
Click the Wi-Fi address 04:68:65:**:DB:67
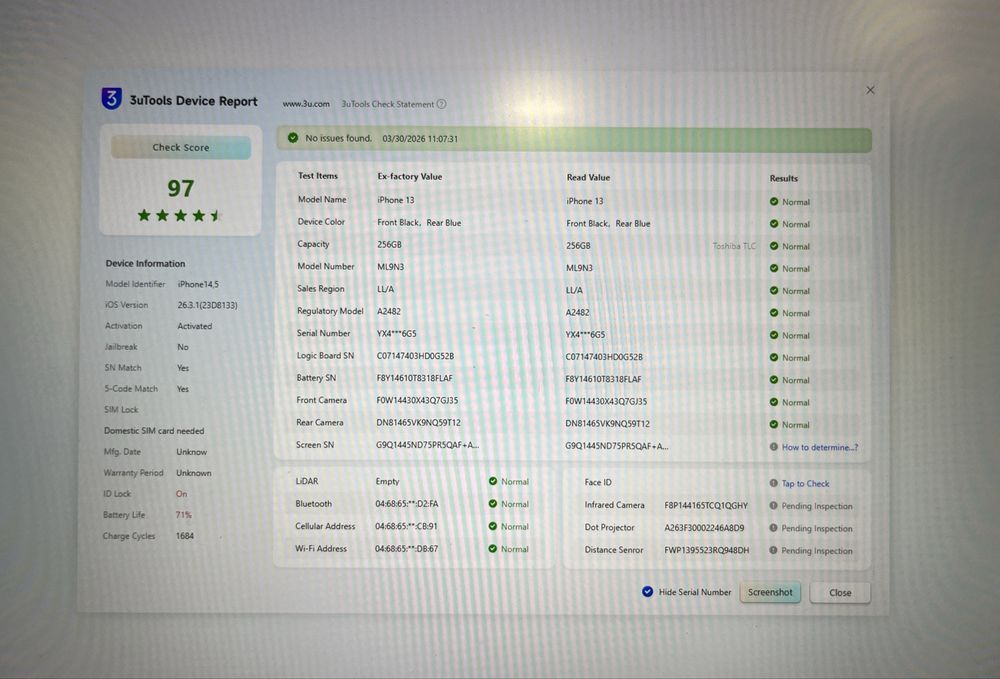coord(407,548)
